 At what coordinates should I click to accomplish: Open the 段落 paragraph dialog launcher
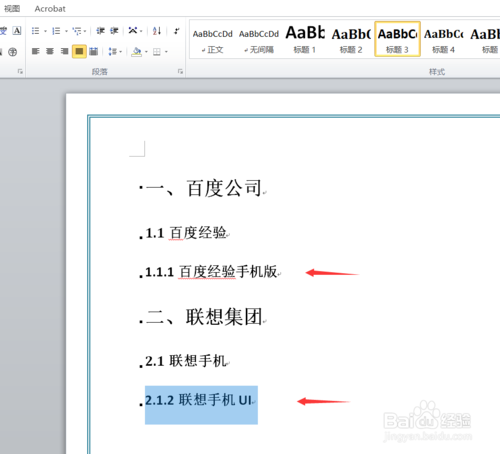pos(180,71)
